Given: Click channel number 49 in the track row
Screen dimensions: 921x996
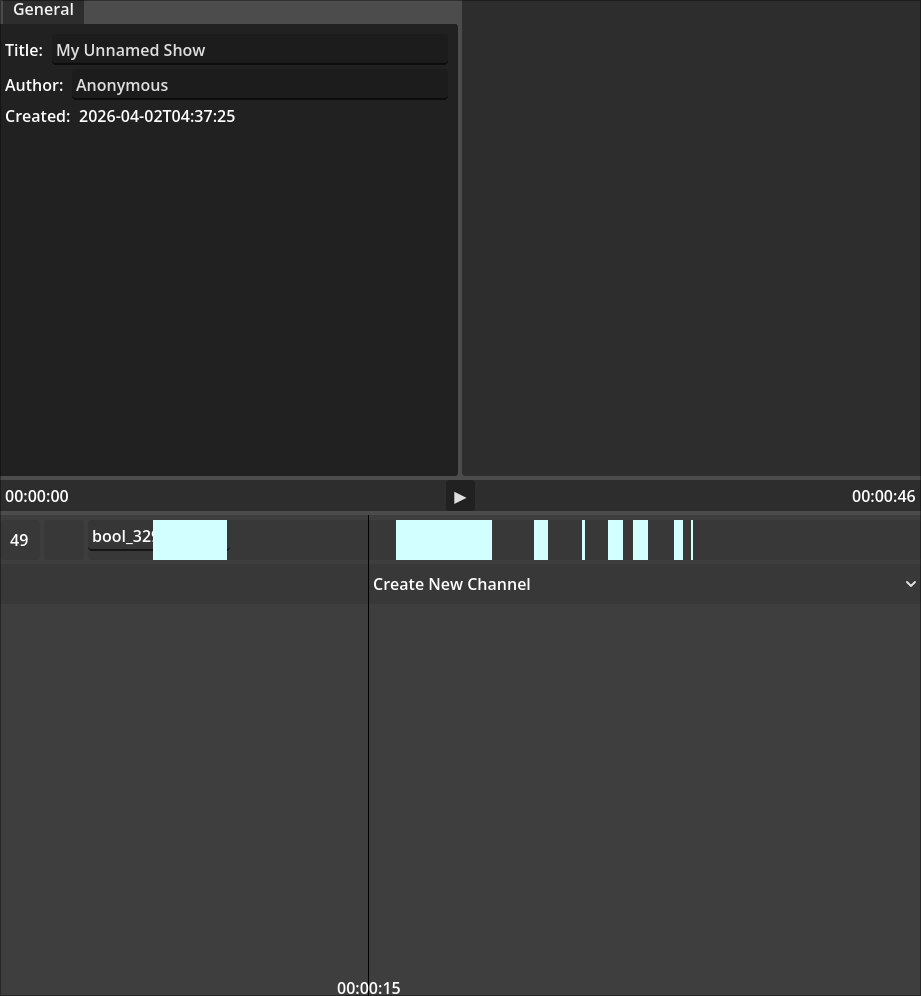Looking at the screenshot, I should (19, 540).
